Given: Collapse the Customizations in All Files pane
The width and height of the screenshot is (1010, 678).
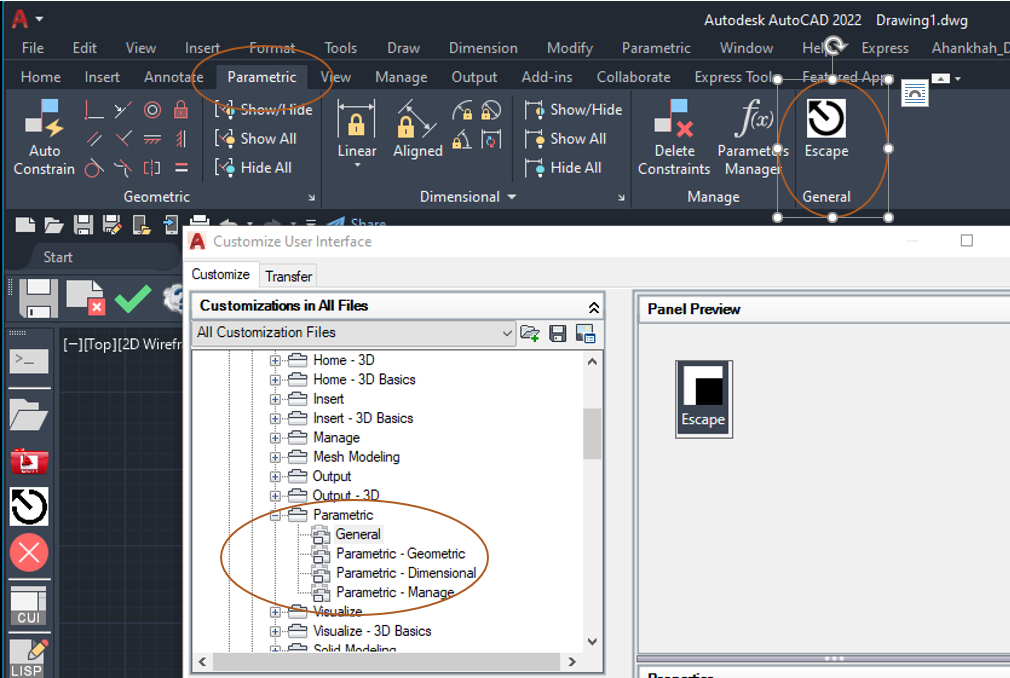Looking at the screenshot, I should (x=594, y=307).
